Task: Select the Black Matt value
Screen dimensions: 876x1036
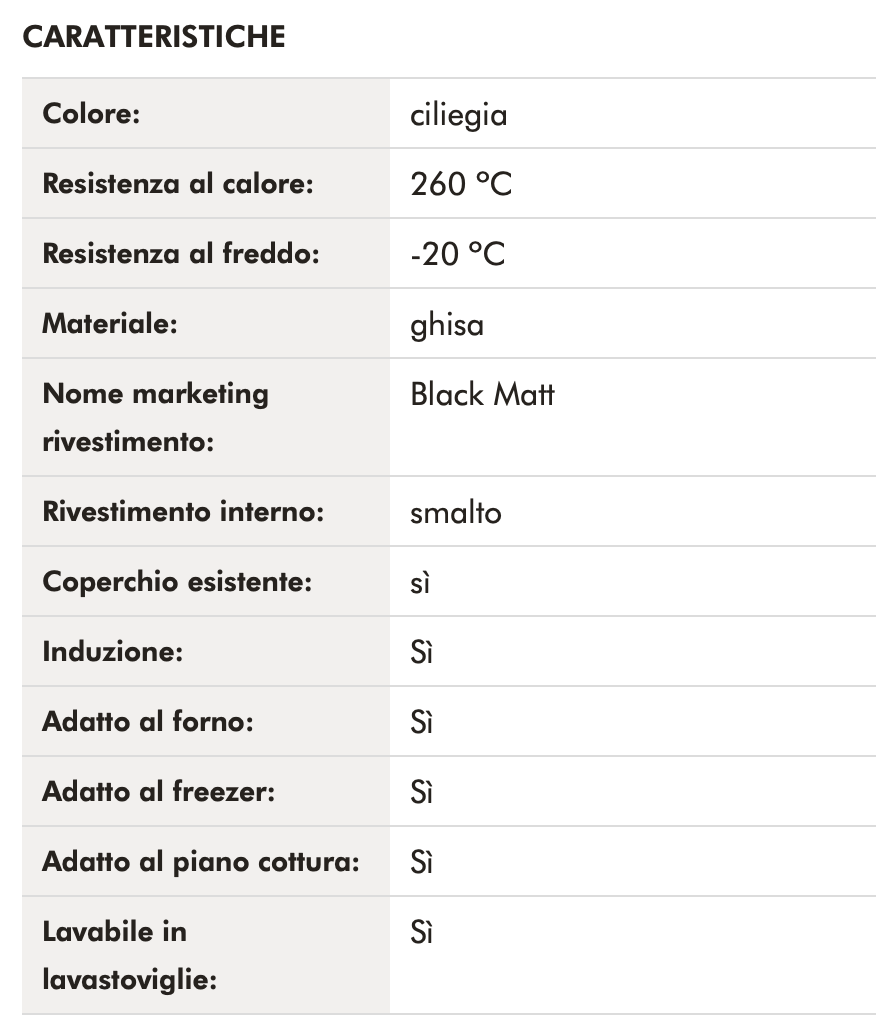Action: click(482, 394)
